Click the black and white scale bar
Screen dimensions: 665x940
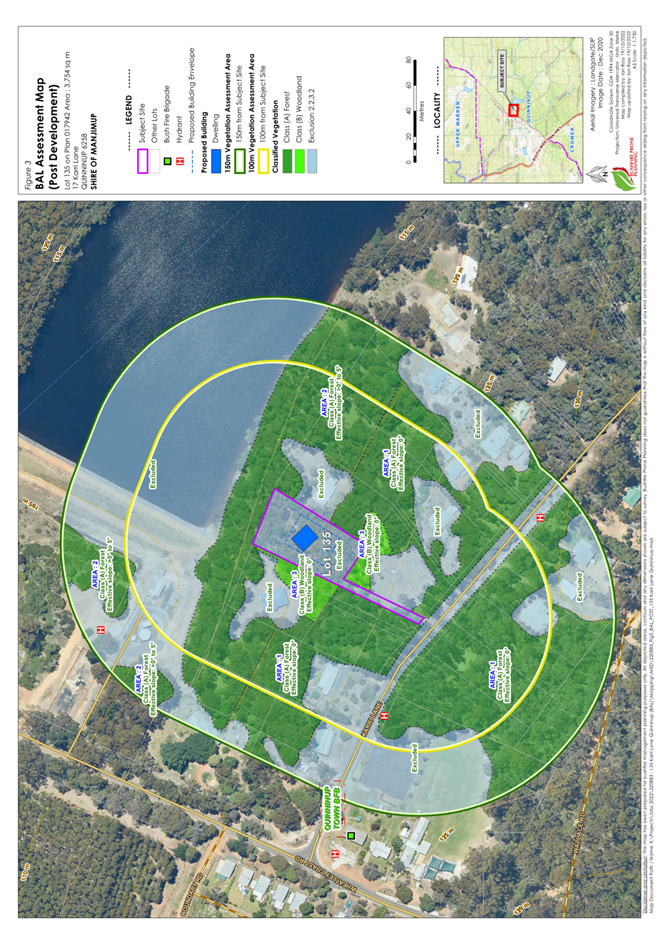click(x=413, y=111)
